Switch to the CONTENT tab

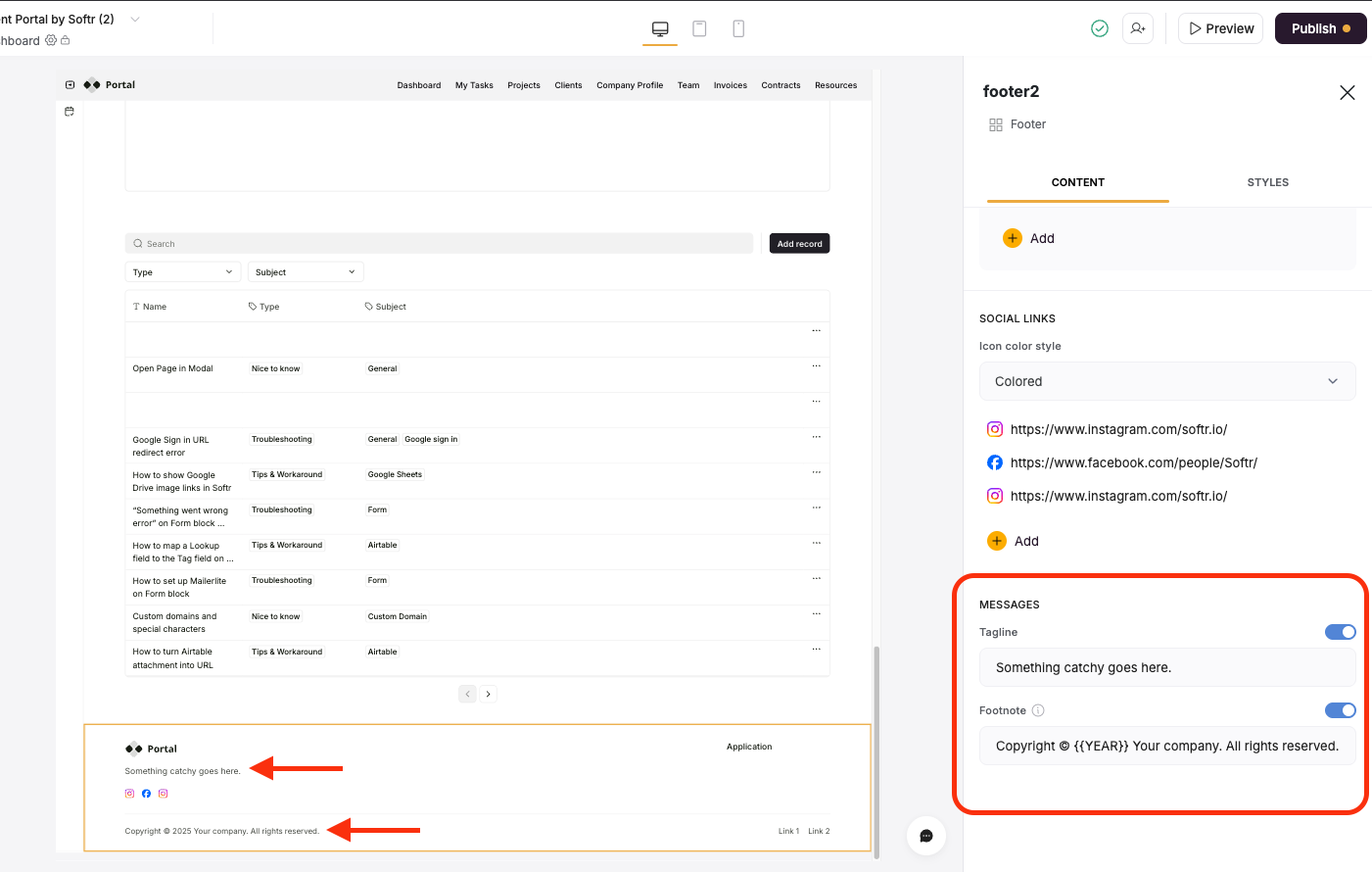click(x=1078, y=182)
